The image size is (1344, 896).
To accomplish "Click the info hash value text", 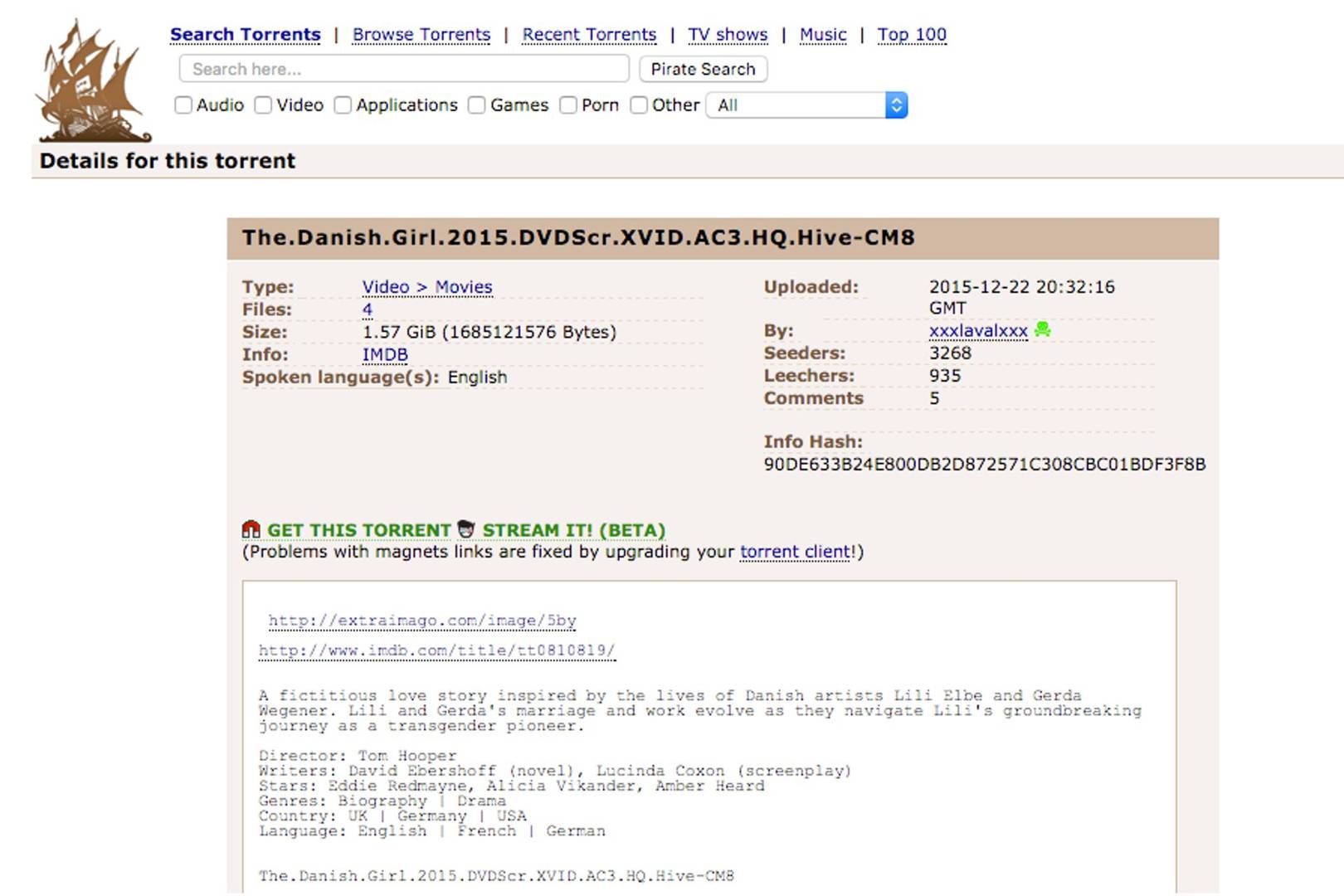I will pos(985,464).
